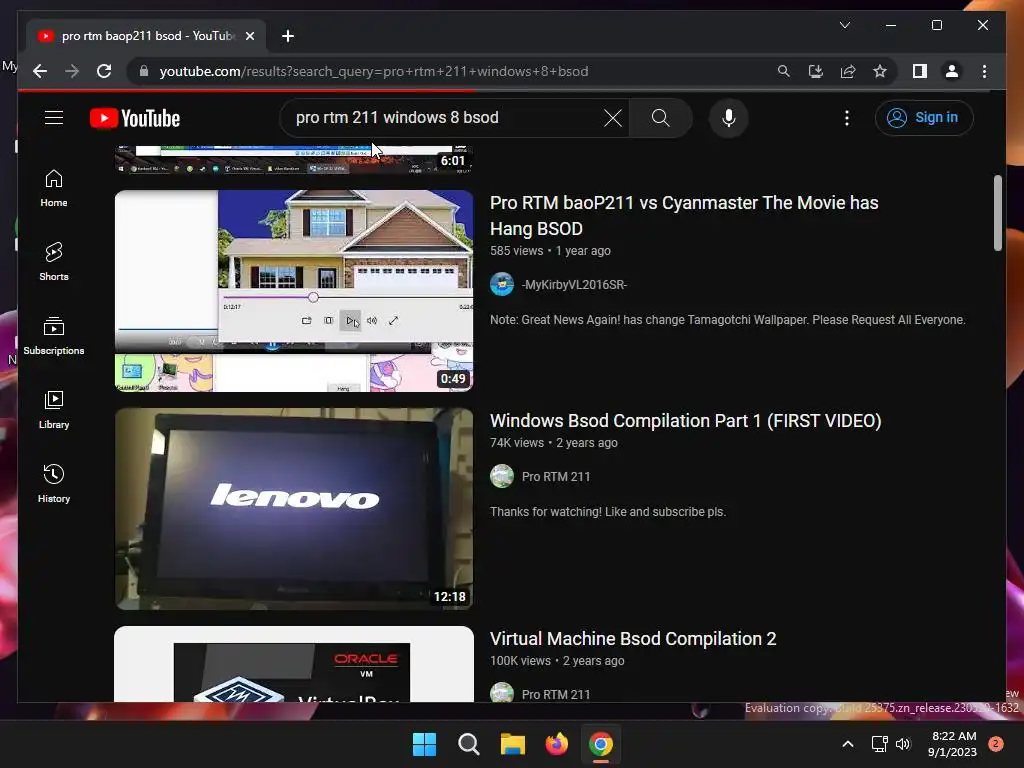Click the zoom magnifier in address bar
Viewport: 1024px width, 768px height.
tap(784, 71)
